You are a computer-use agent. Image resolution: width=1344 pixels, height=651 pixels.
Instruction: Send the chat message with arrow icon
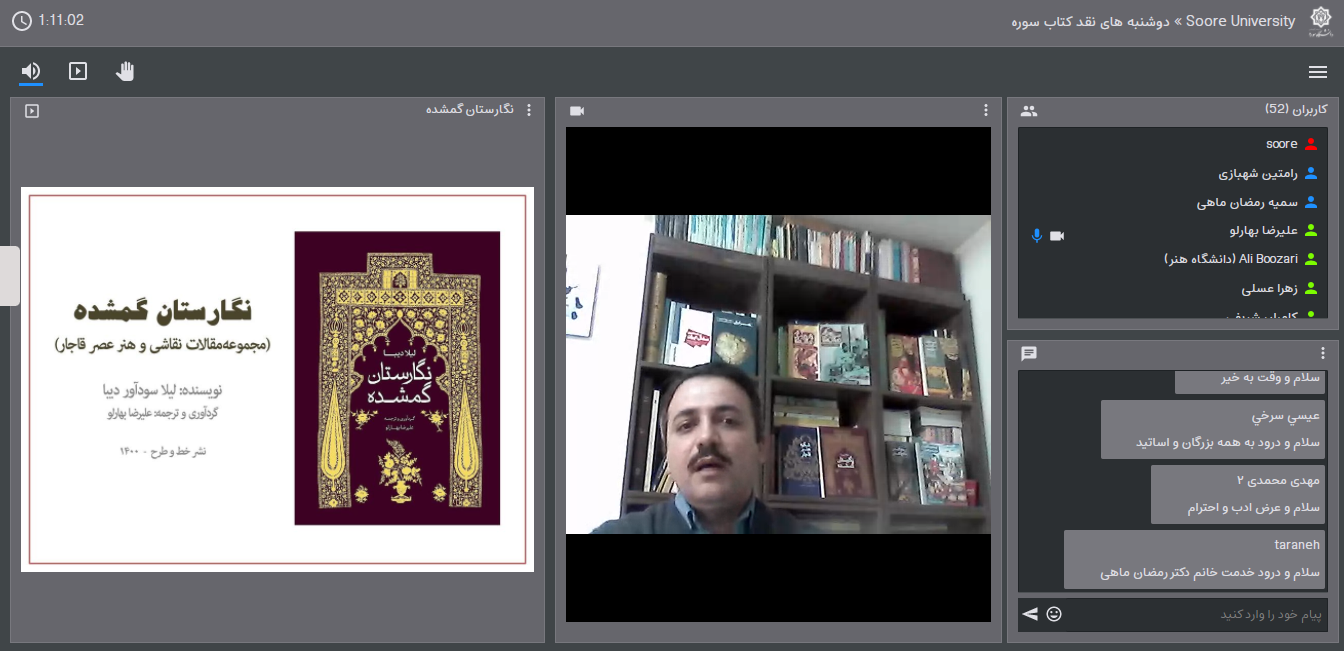pos(1031,614)
